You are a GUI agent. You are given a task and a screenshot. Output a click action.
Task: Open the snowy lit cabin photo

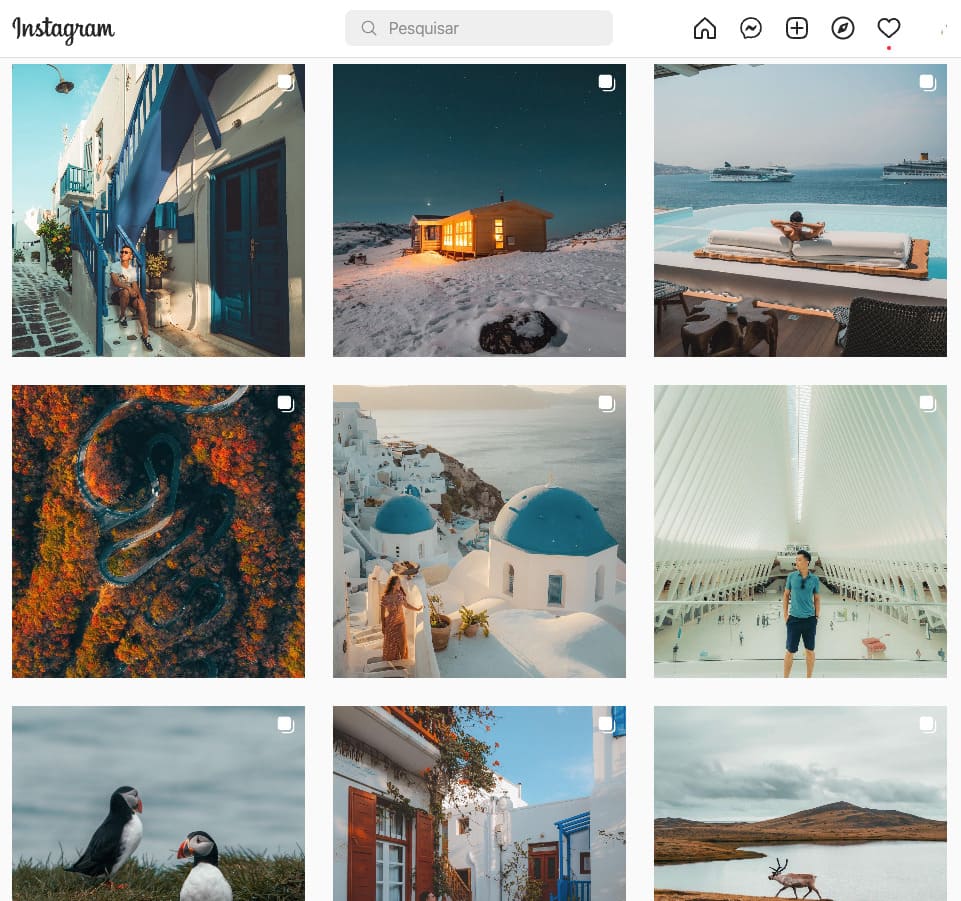coord(479,210)
